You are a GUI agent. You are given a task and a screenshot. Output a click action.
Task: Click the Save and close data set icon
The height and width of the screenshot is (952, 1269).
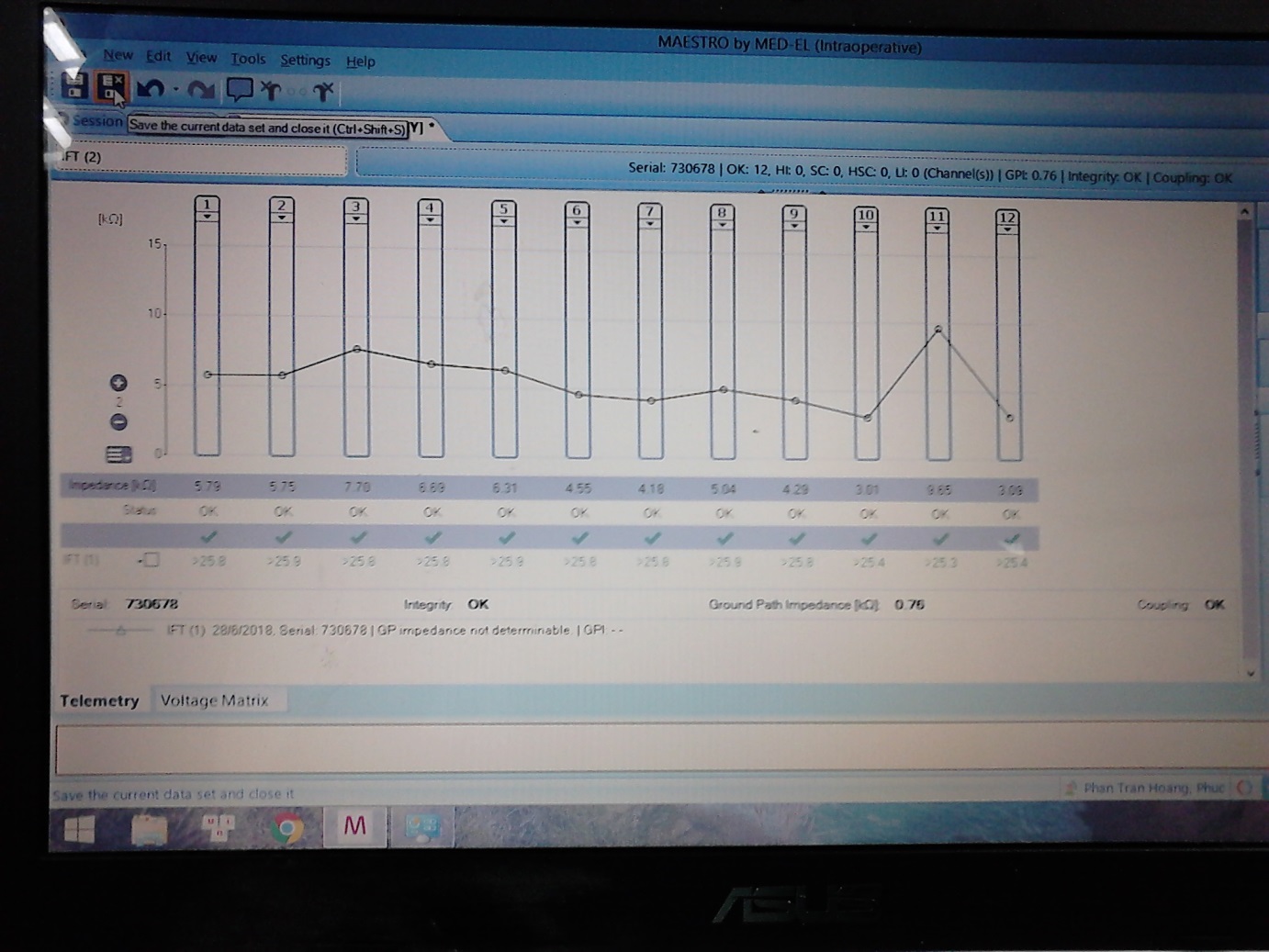(x=112, y=87)
